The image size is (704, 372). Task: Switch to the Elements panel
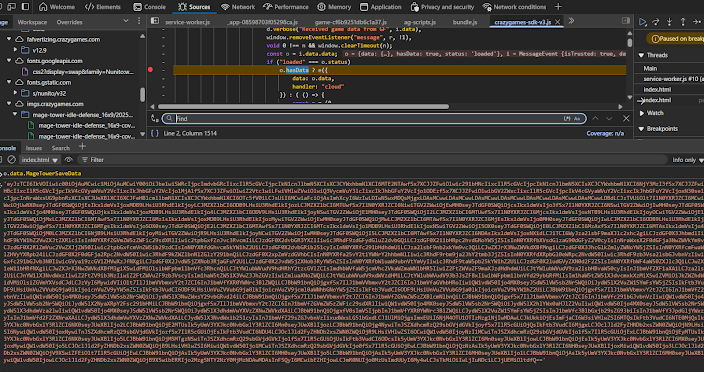103,7
